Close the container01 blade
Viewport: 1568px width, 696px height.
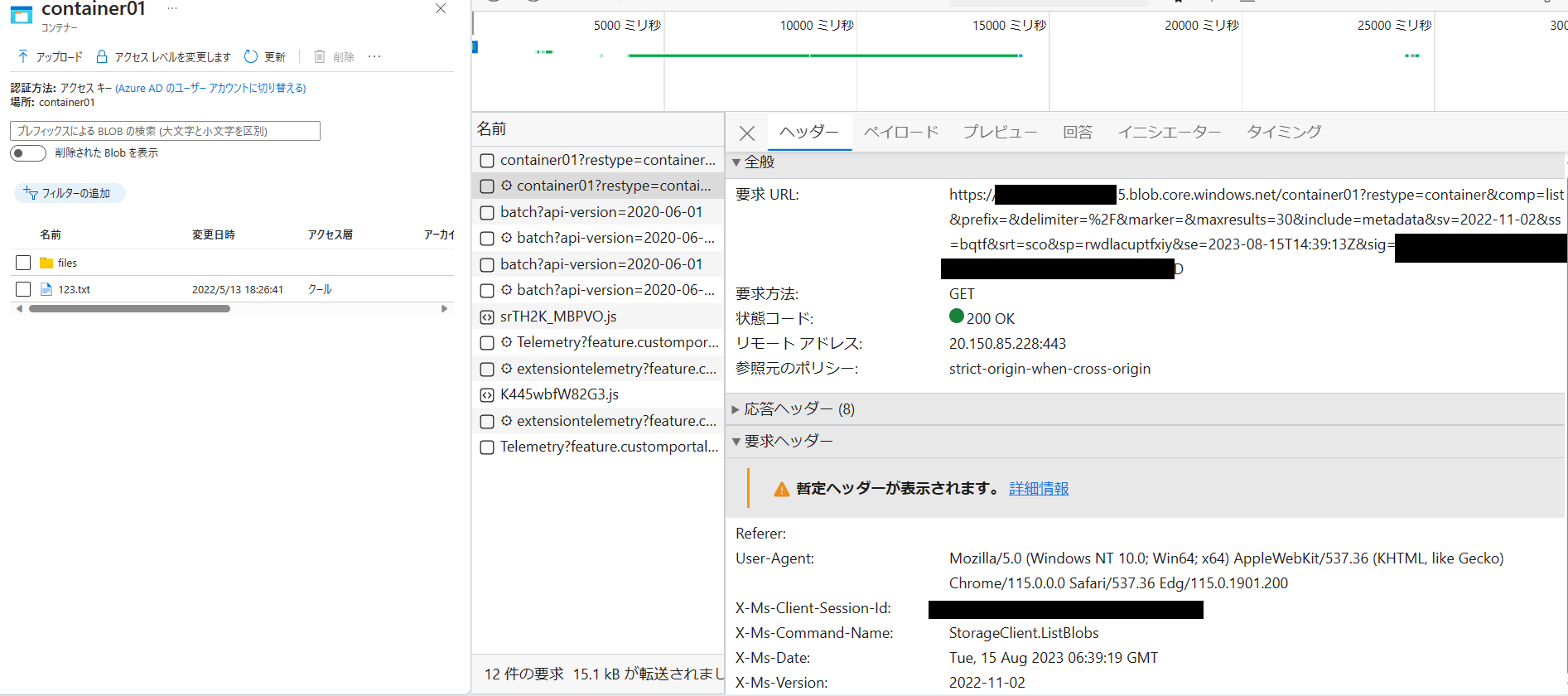[x=441, y=8]
